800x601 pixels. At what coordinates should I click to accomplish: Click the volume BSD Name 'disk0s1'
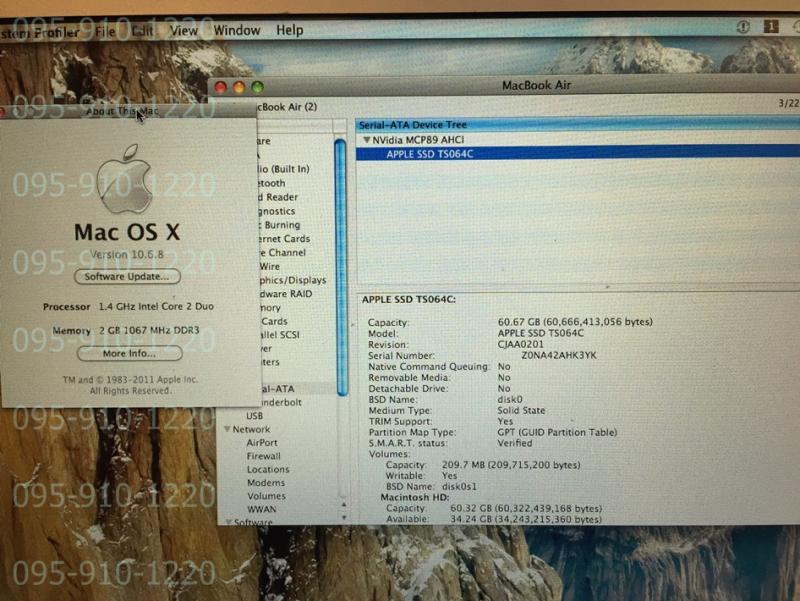(459, 487)
